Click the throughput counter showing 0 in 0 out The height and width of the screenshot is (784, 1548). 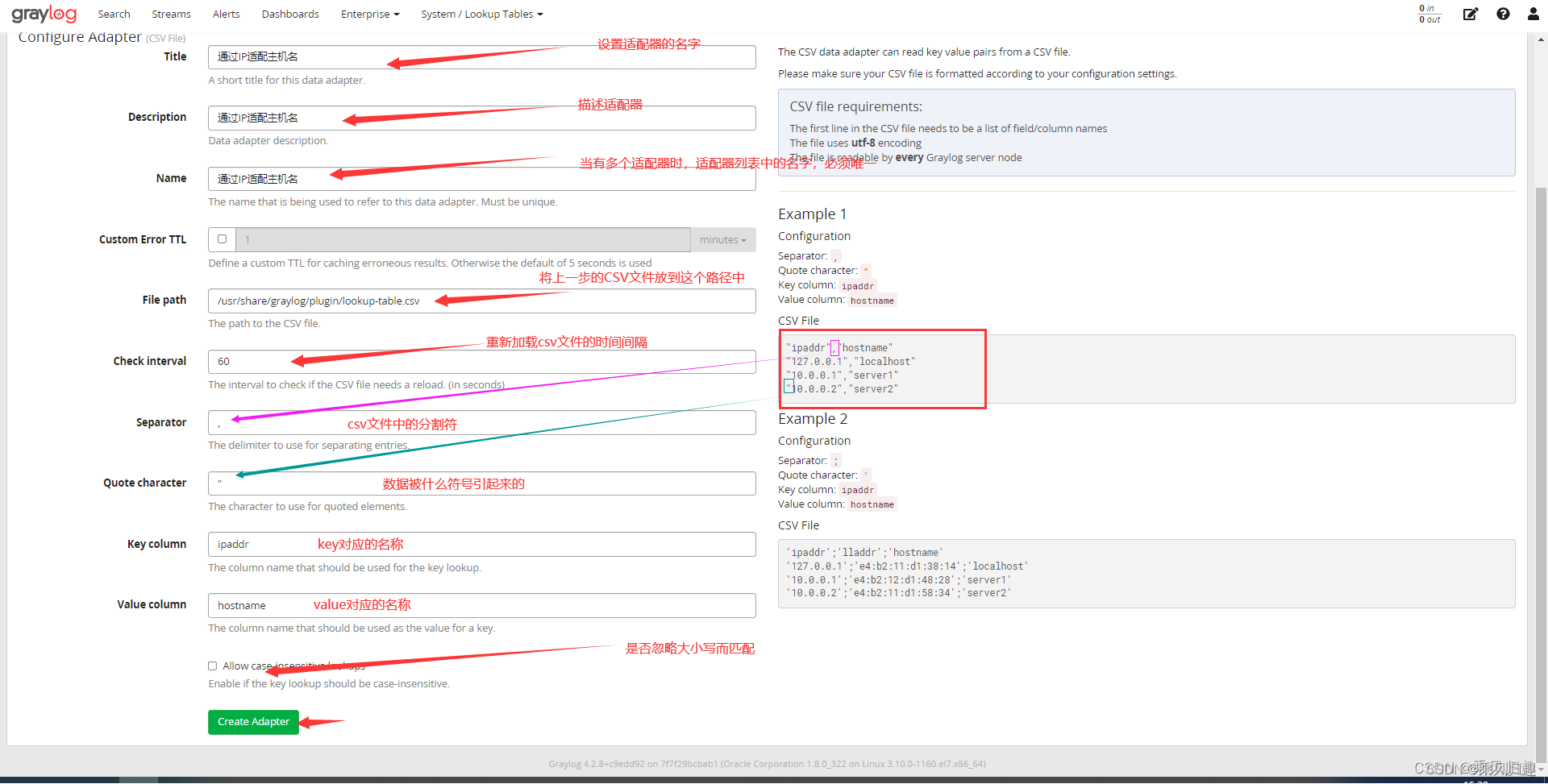1429,14
